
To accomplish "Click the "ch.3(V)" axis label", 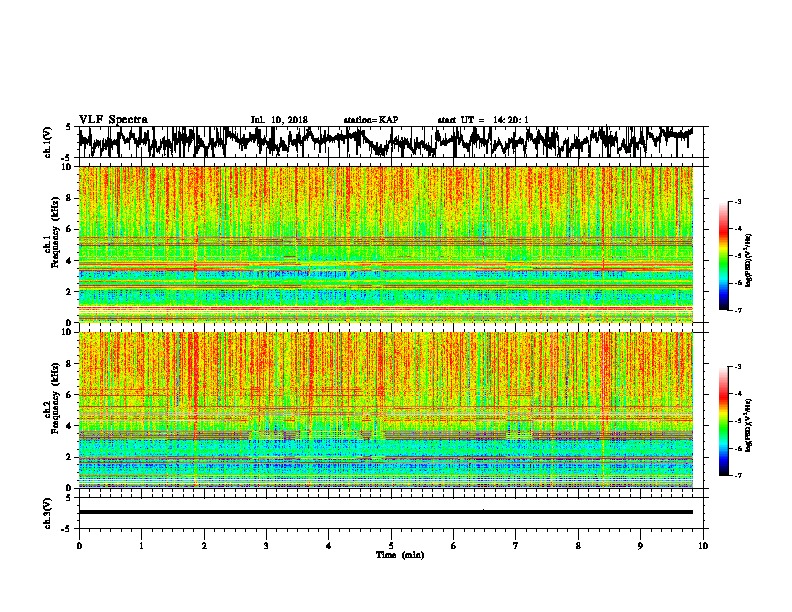I will pyautogui.click(x=48, y=513).
